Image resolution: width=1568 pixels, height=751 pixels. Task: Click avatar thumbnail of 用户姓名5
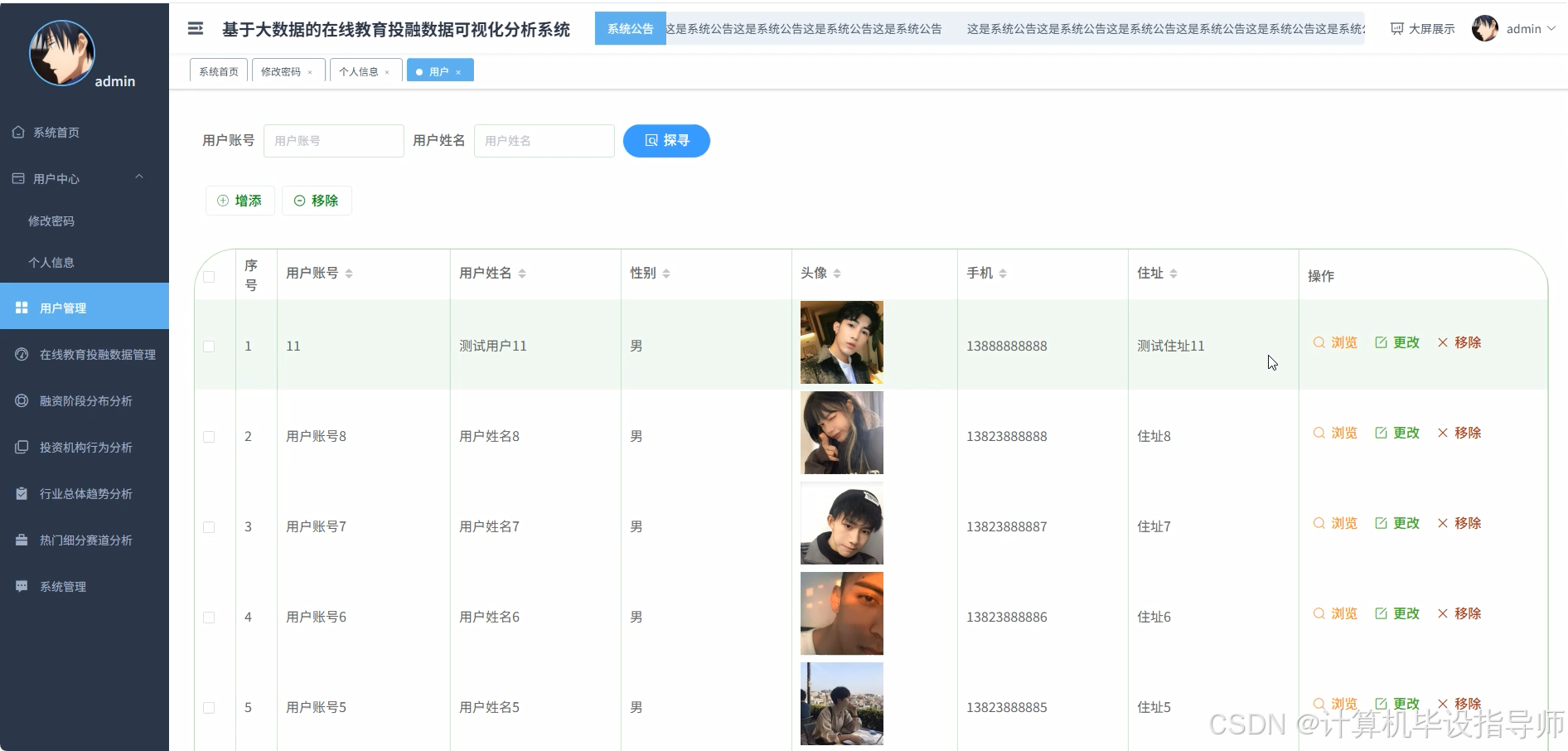pyautogui.click(x=842, y=704)
